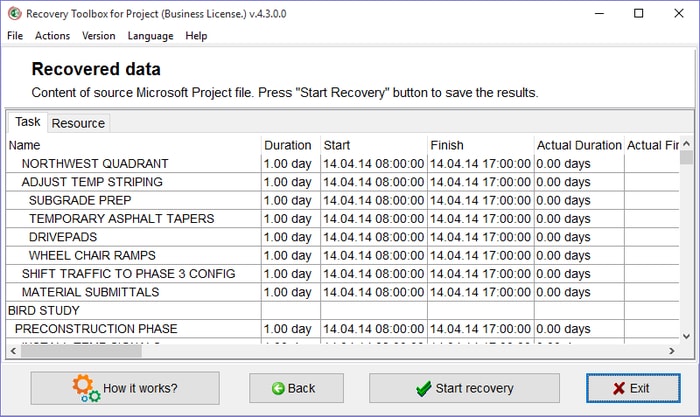Click the Actual Duration column header

[x=579, y=145]
